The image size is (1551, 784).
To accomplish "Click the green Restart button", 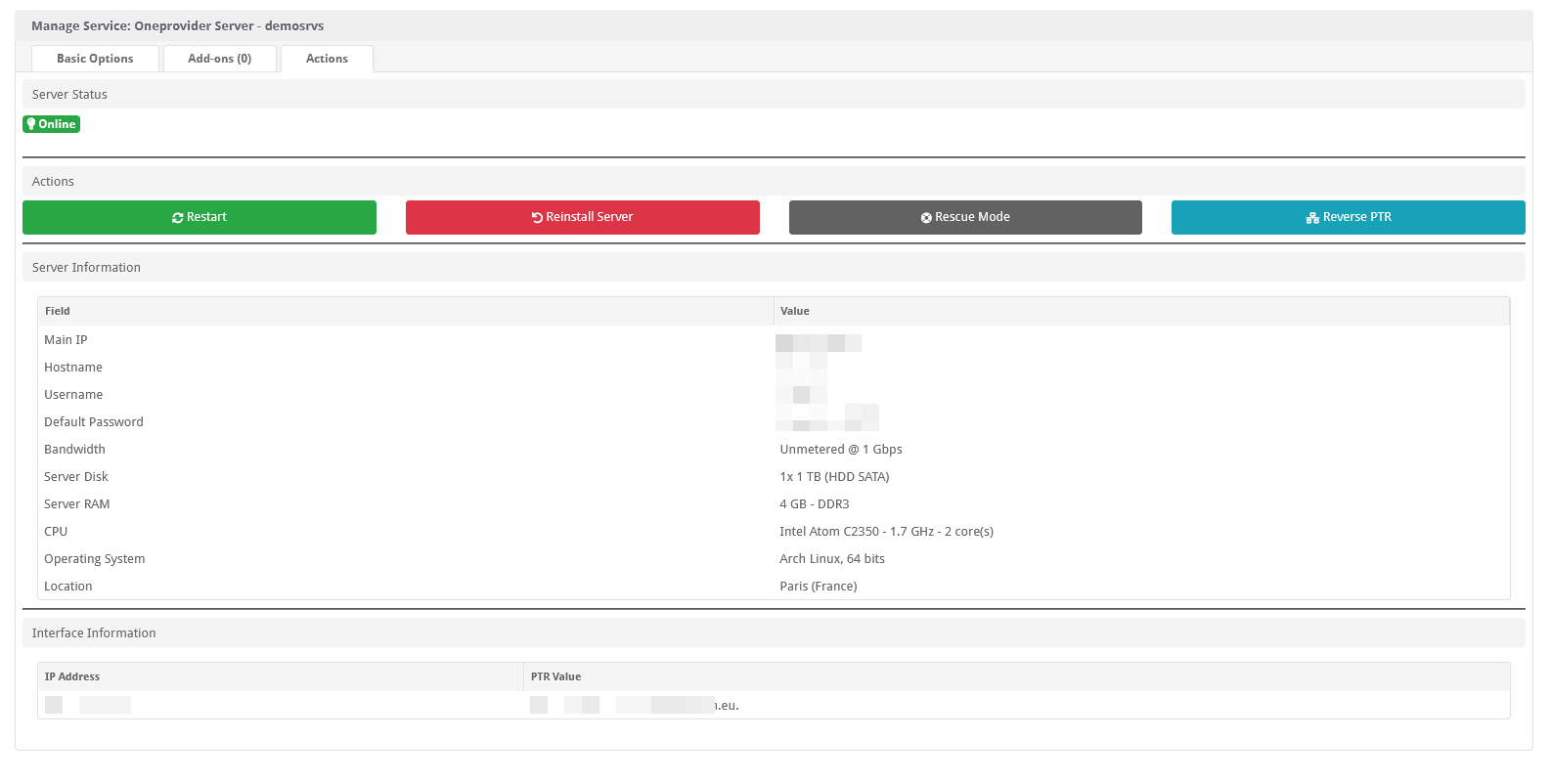I will pos(199,217).
